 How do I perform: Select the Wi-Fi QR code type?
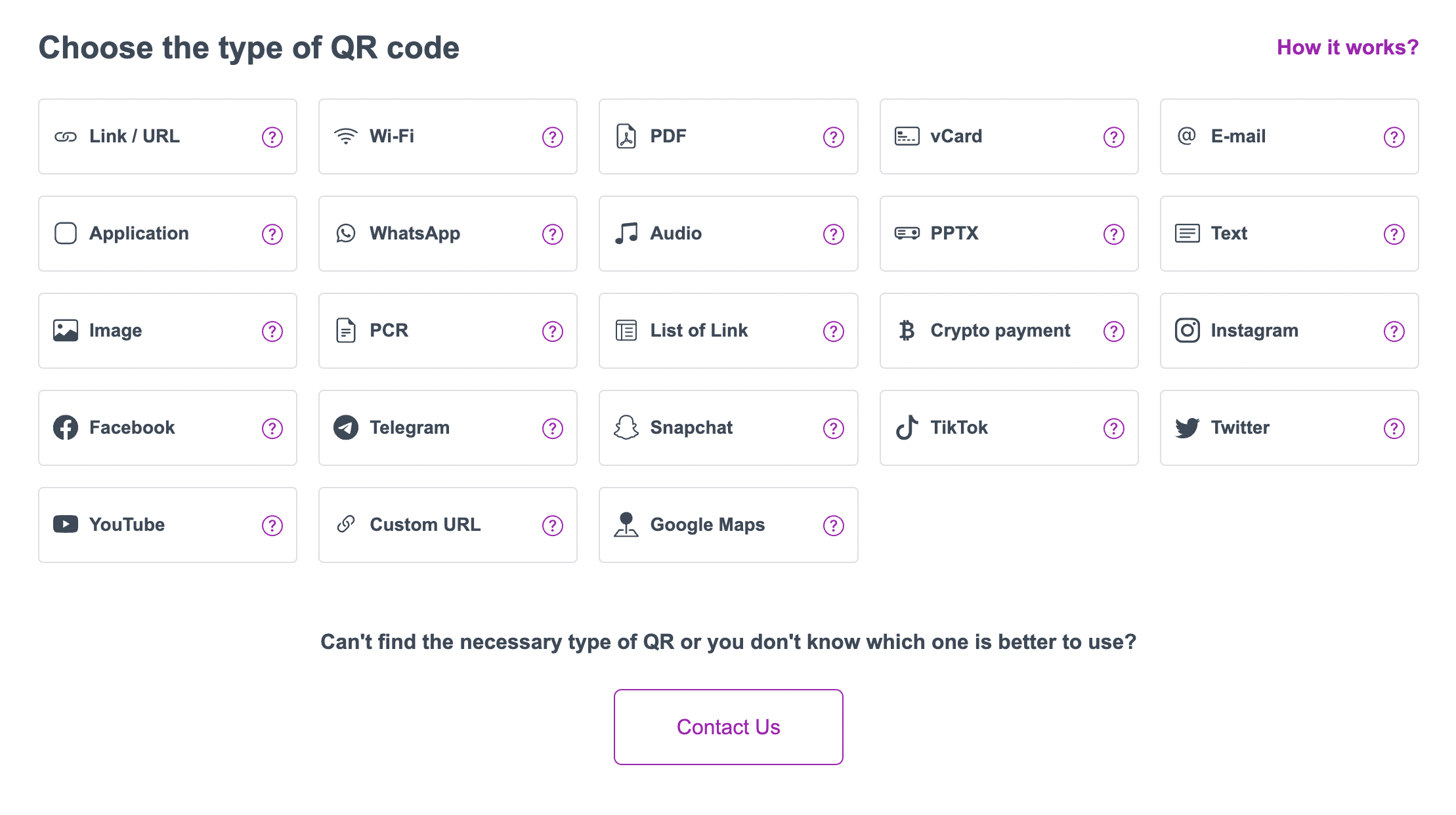pos(447,136)
